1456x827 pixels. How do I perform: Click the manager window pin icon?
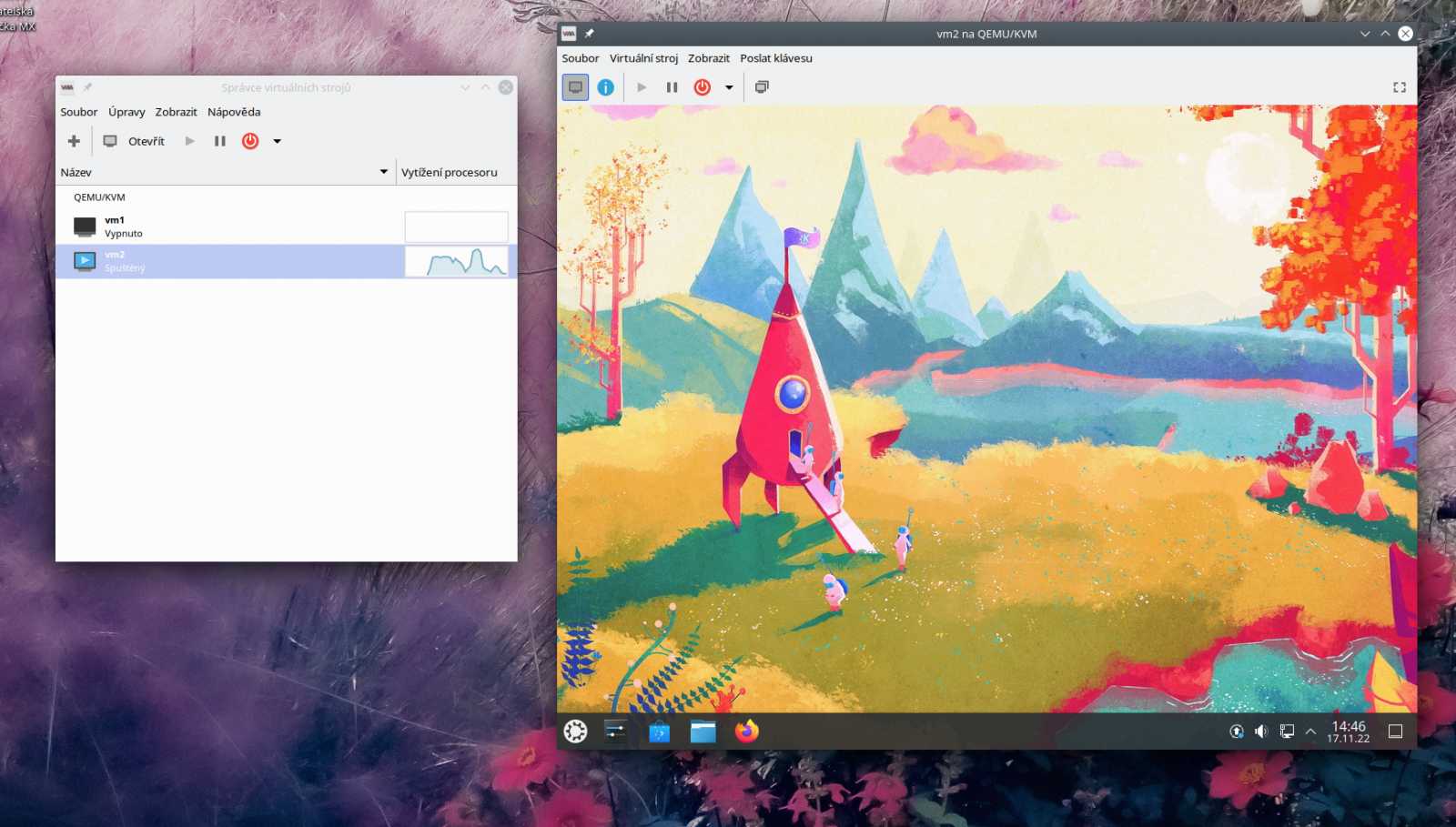88,87
